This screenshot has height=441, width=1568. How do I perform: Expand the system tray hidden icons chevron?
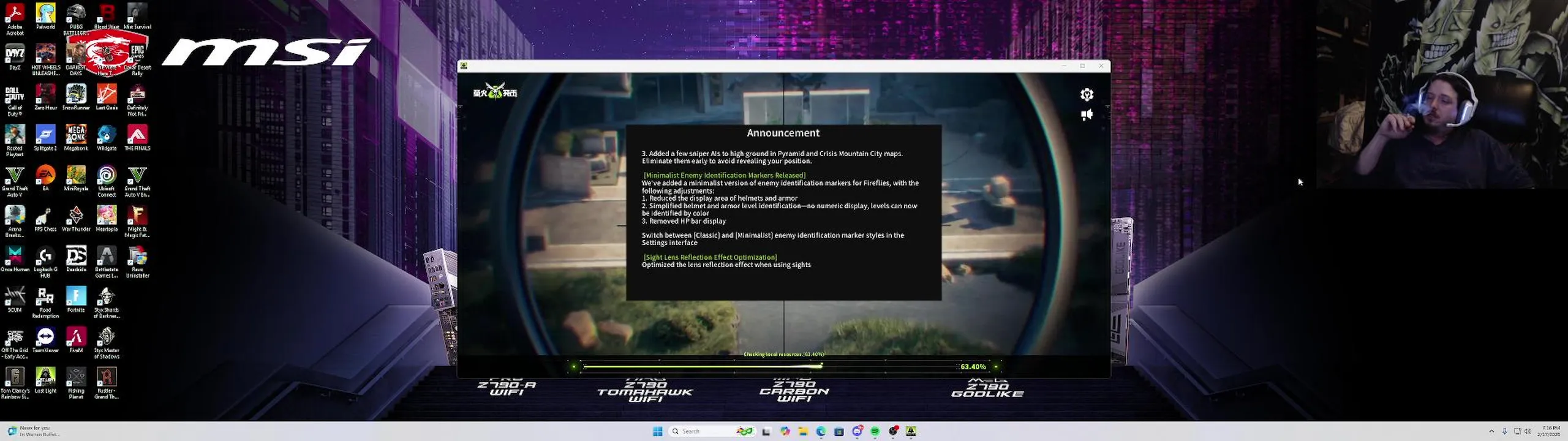1491,431
